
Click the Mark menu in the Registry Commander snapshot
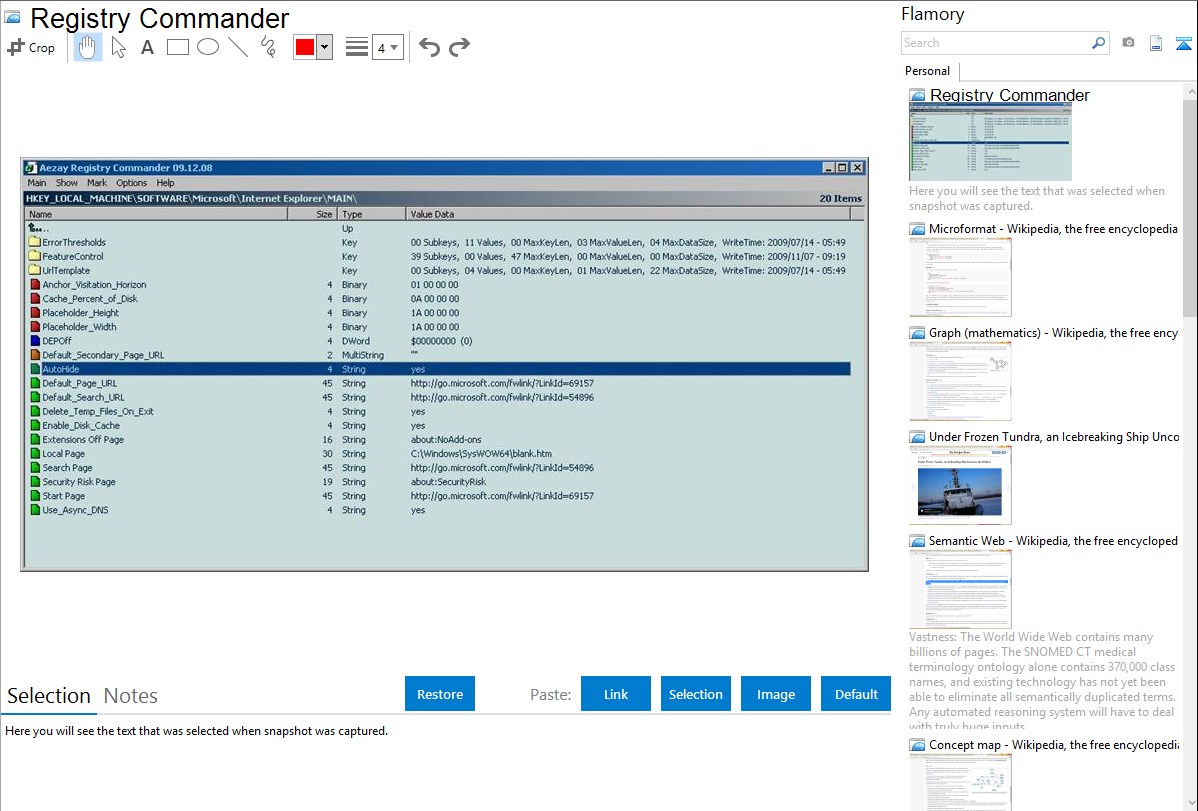[97, 183]
